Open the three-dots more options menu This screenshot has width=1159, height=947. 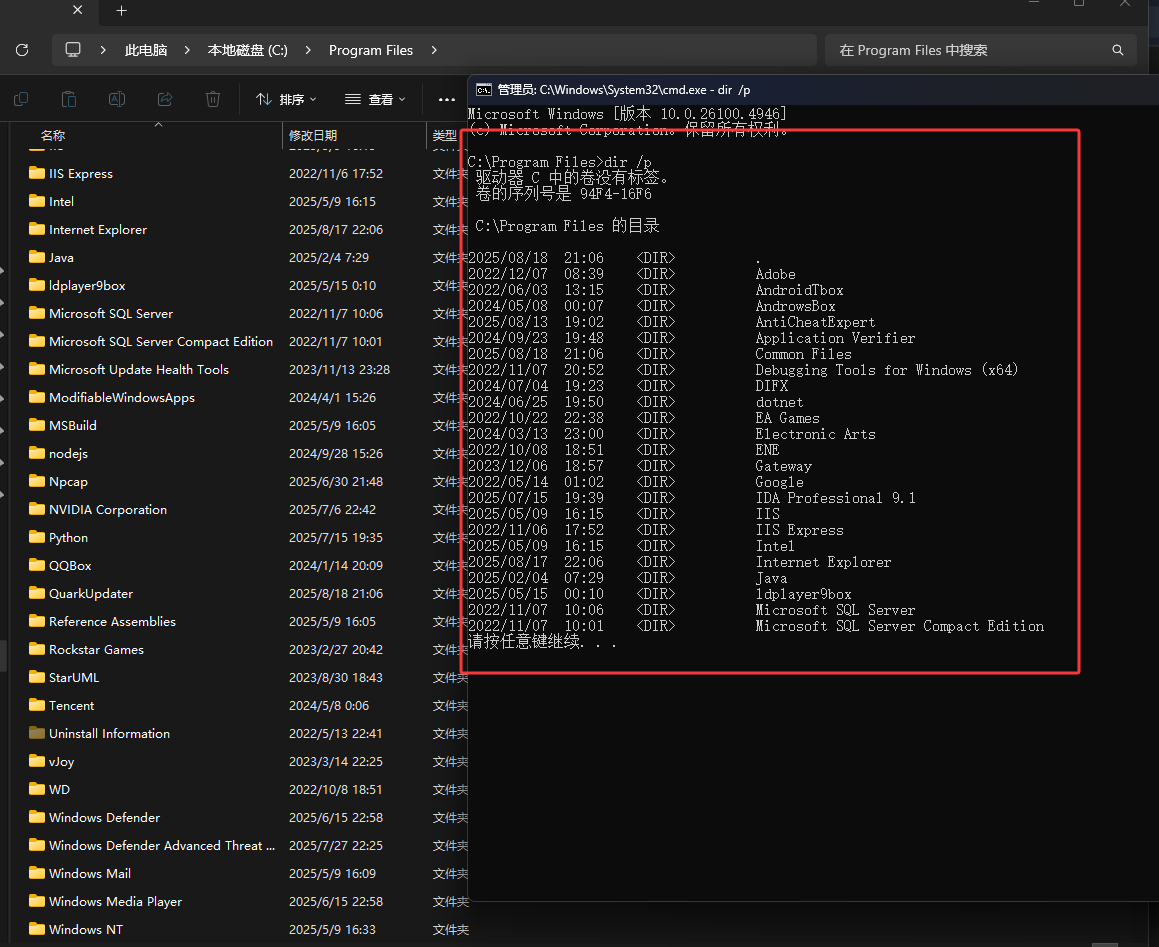click(446, 99)
